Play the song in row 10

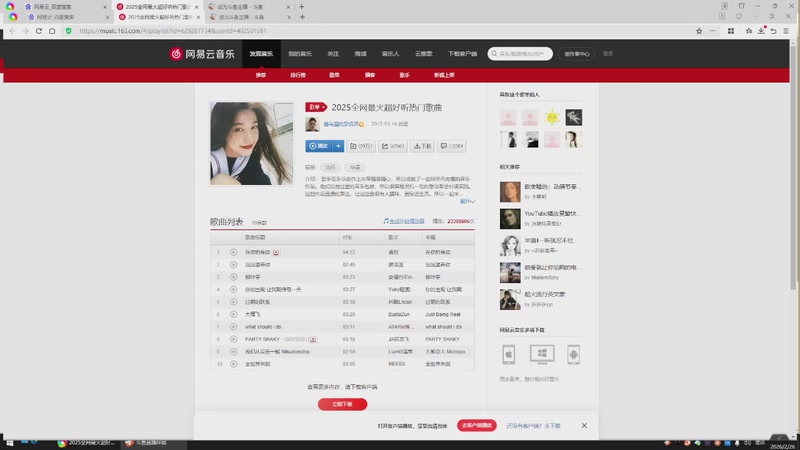[x=233, y=364]
